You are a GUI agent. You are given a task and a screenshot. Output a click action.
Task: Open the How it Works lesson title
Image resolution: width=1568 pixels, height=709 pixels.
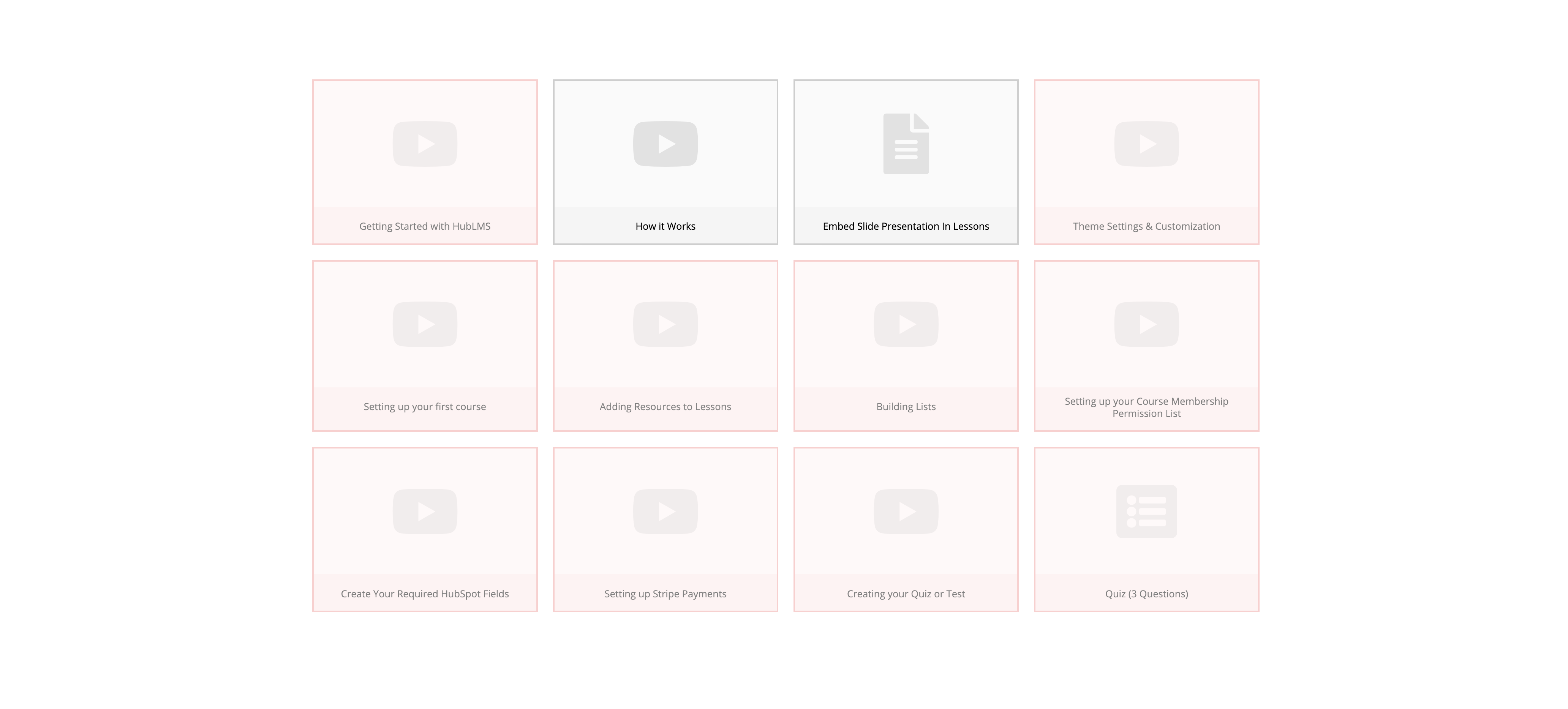tap(665, 226)
